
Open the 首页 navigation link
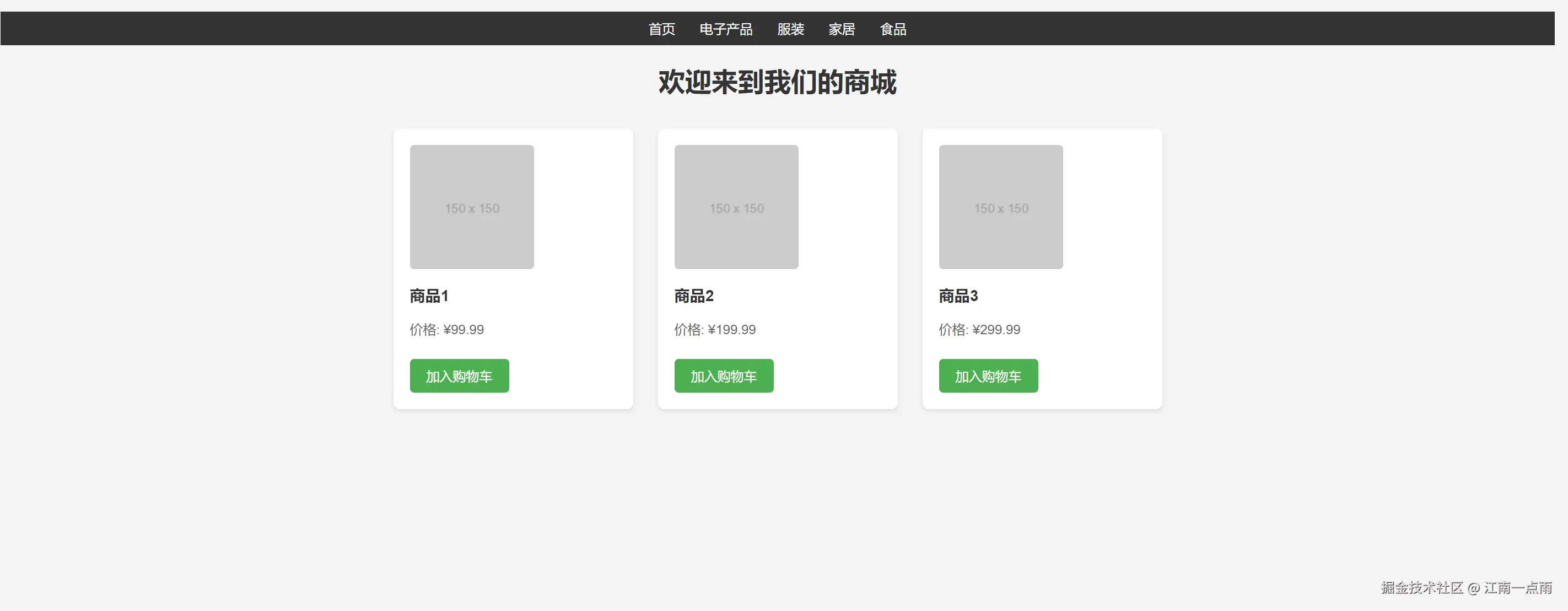661,29
